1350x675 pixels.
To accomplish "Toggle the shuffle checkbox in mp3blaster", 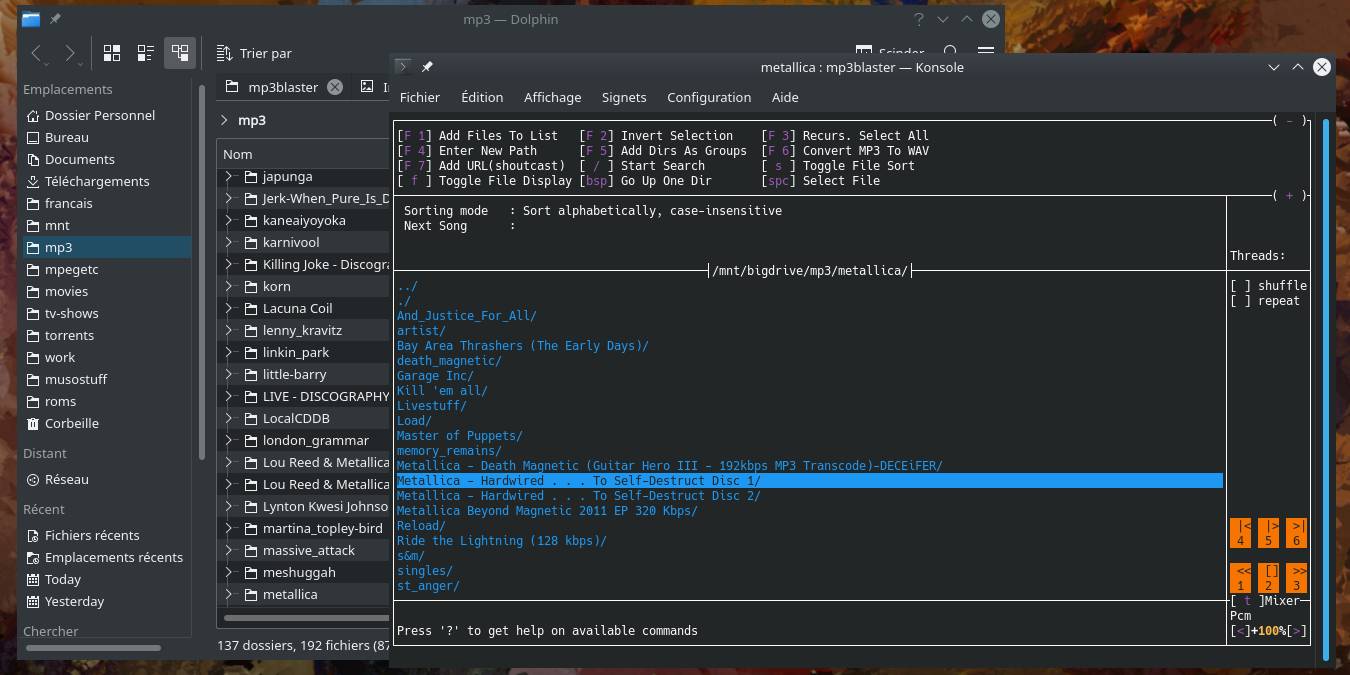I will coord(1240,286).
